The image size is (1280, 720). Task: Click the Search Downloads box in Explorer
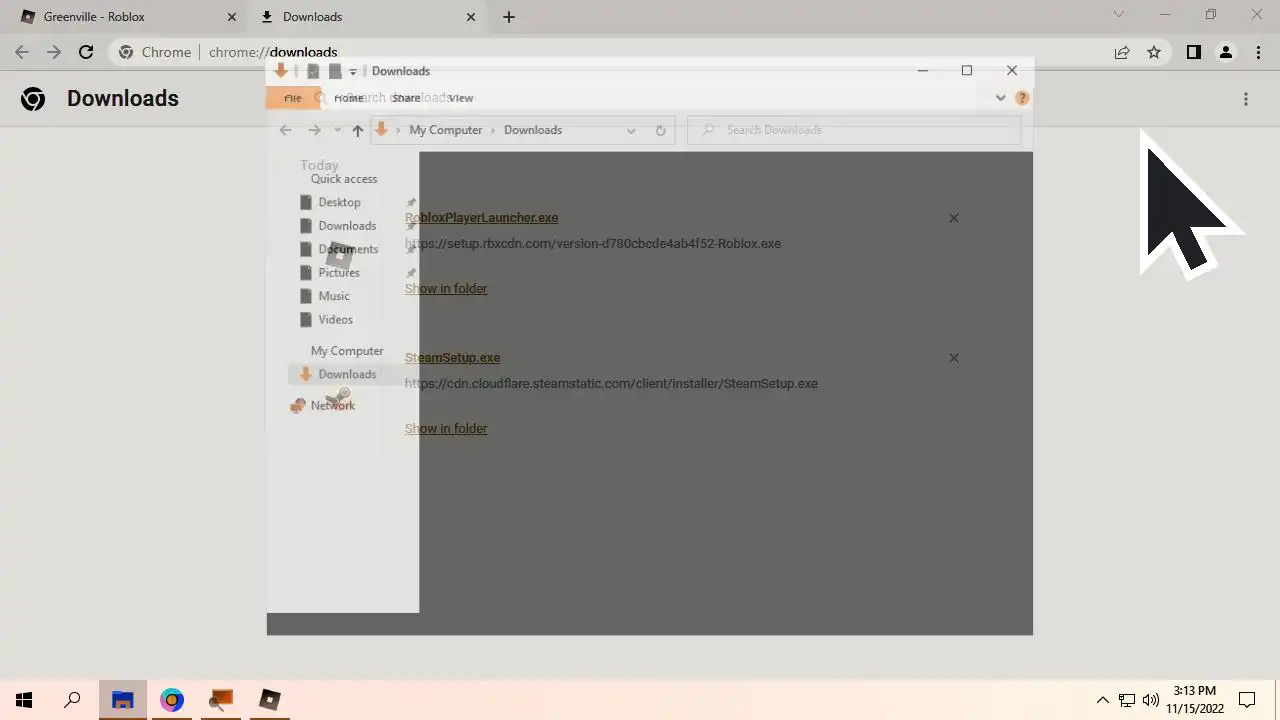[x=855, y=130]
